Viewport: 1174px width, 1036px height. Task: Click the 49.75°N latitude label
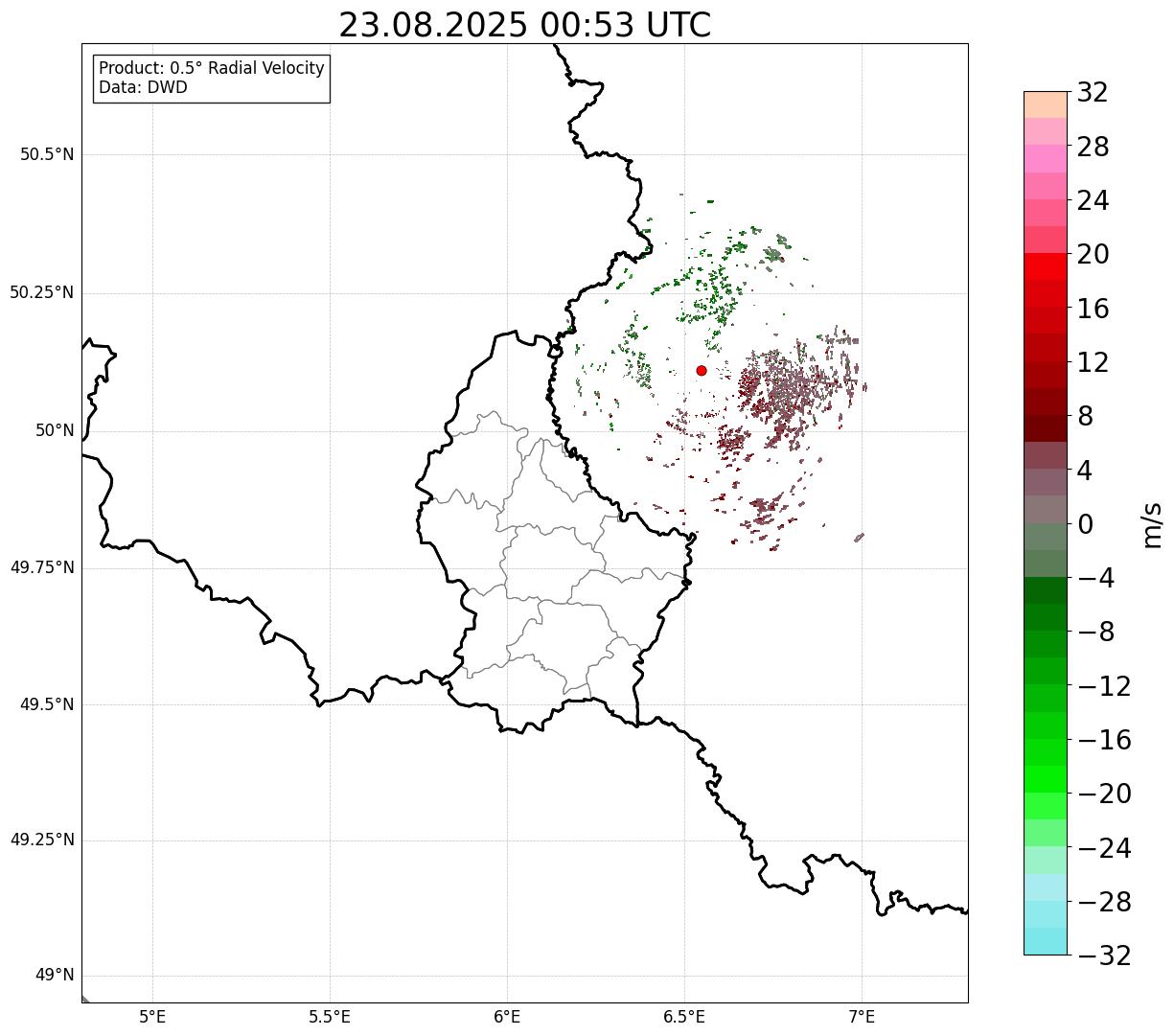coord(42,567)
